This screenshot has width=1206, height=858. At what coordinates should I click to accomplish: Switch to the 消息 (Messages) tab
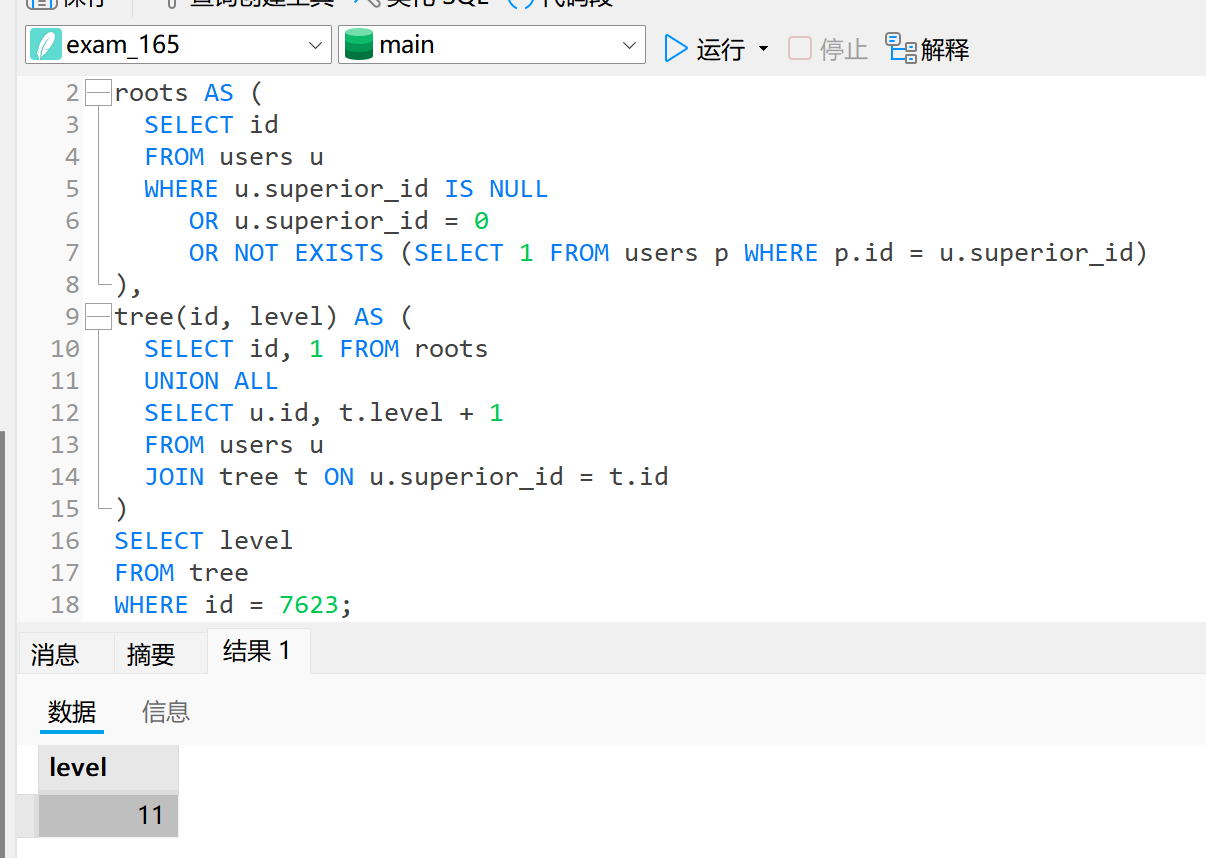click(55, 654)
